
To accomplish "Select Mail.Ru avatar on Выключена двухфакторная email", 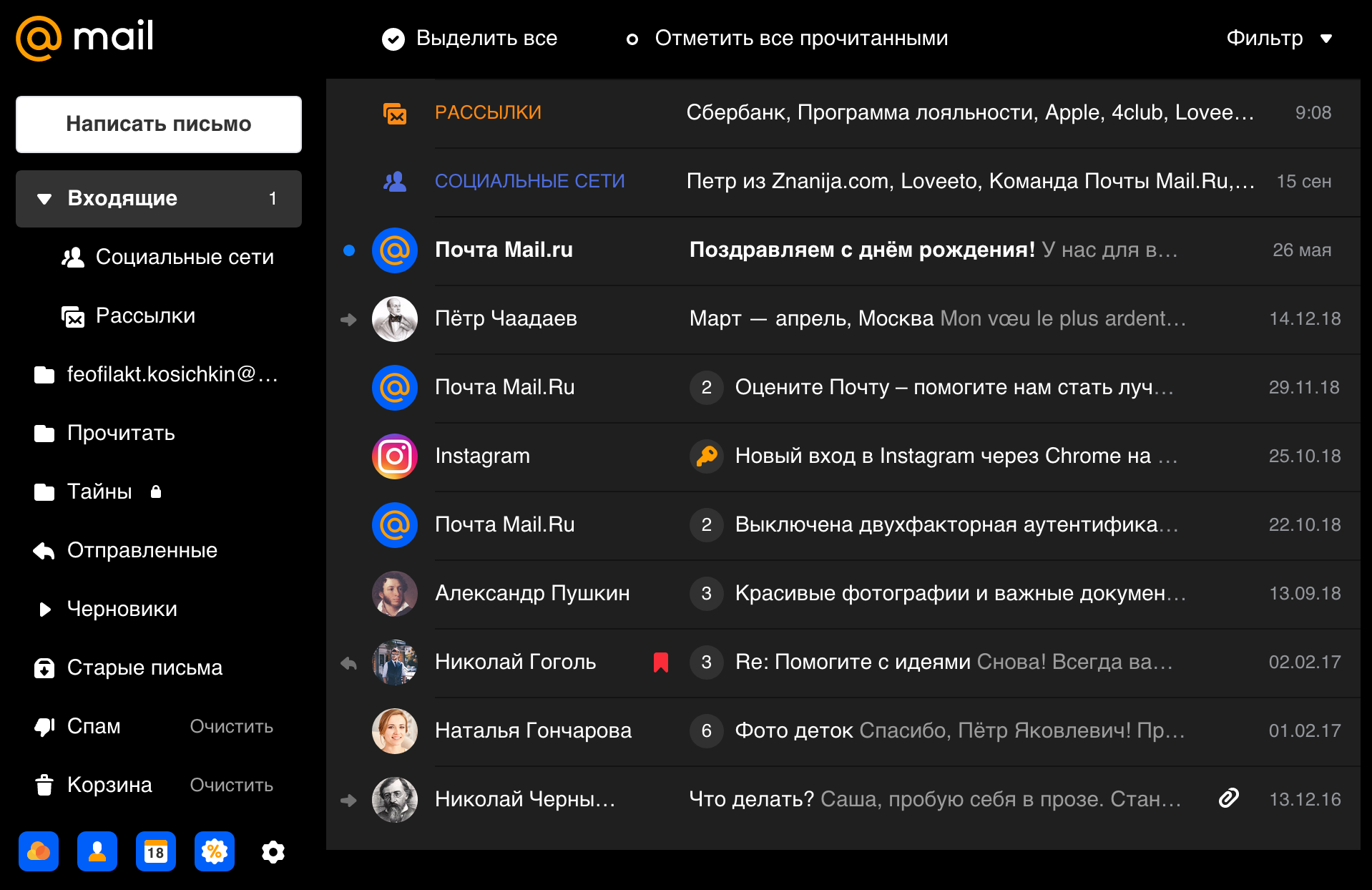I will click(395, 525).
